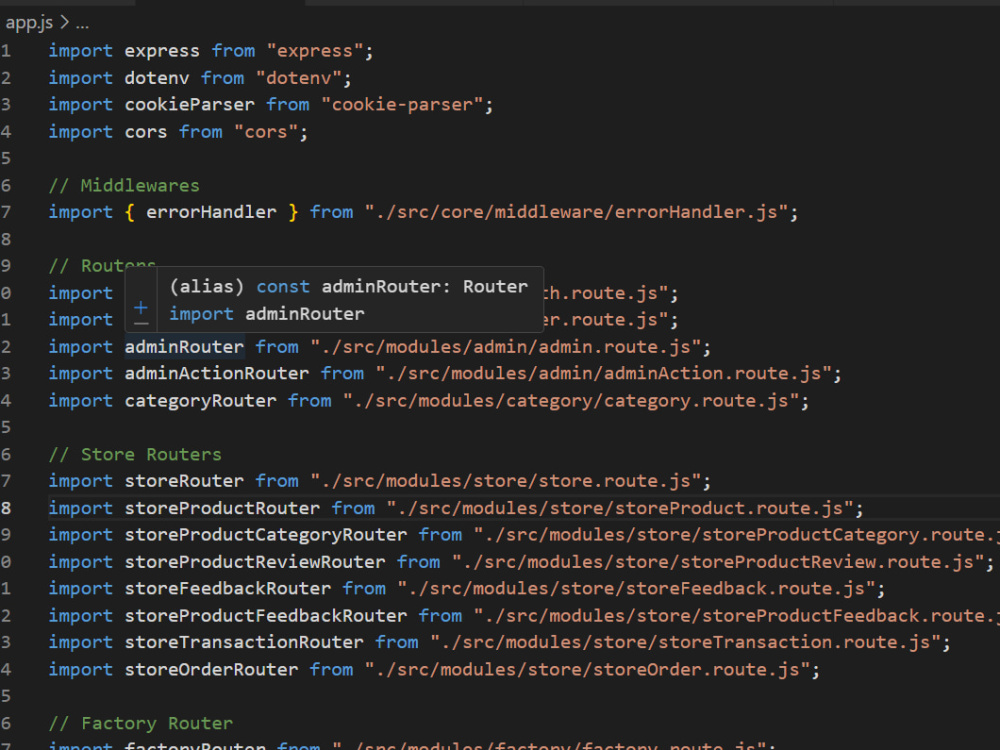Click the // Middlewares comment
This screenshot has height=750, width=1000.
tap(124, 186)
